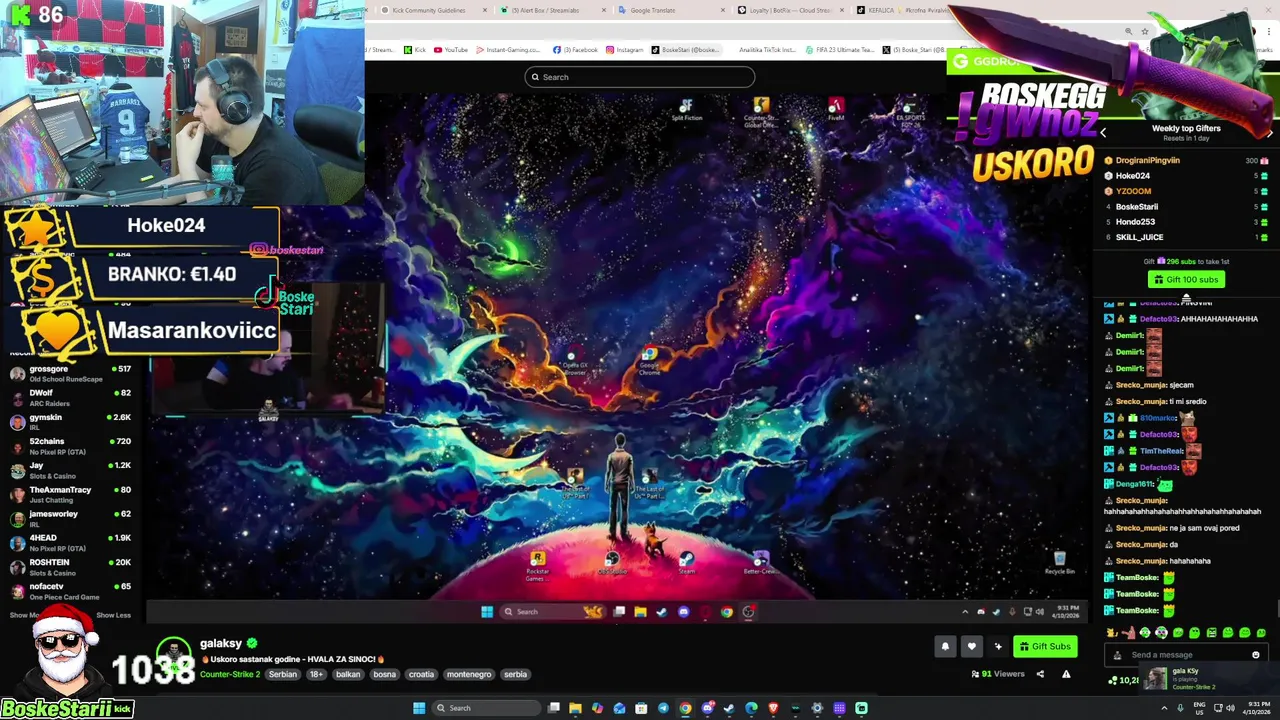The image size is (1280, 720).
Task: Click the notification bell icon
Action: [945, 647]
